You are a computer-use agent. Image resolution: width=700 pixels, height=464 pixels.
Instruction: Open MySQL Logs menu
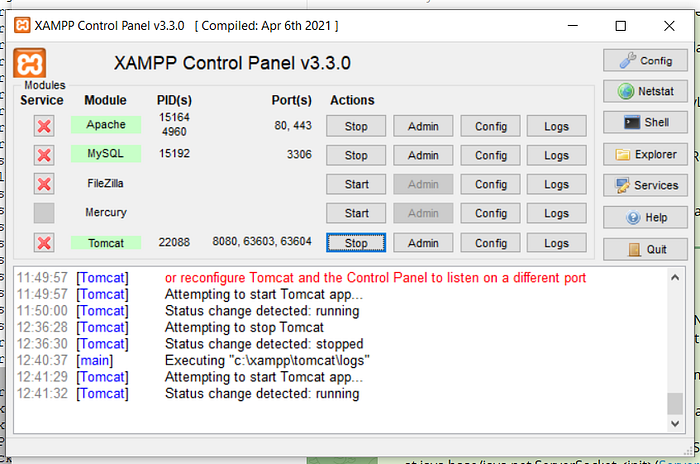[x=557, y=155]
